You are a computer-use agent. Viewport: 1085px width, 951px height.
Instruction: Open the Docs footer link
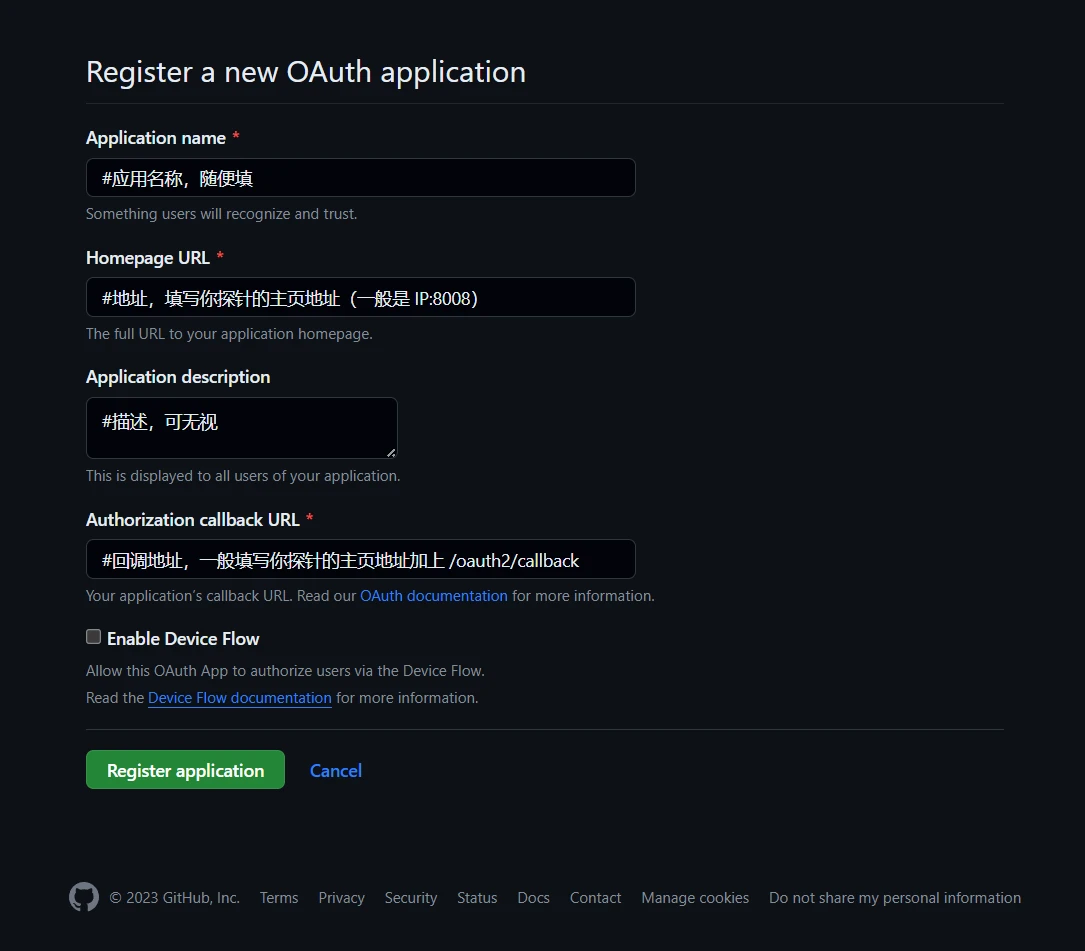pyautogui.click(x=533, y=898)
